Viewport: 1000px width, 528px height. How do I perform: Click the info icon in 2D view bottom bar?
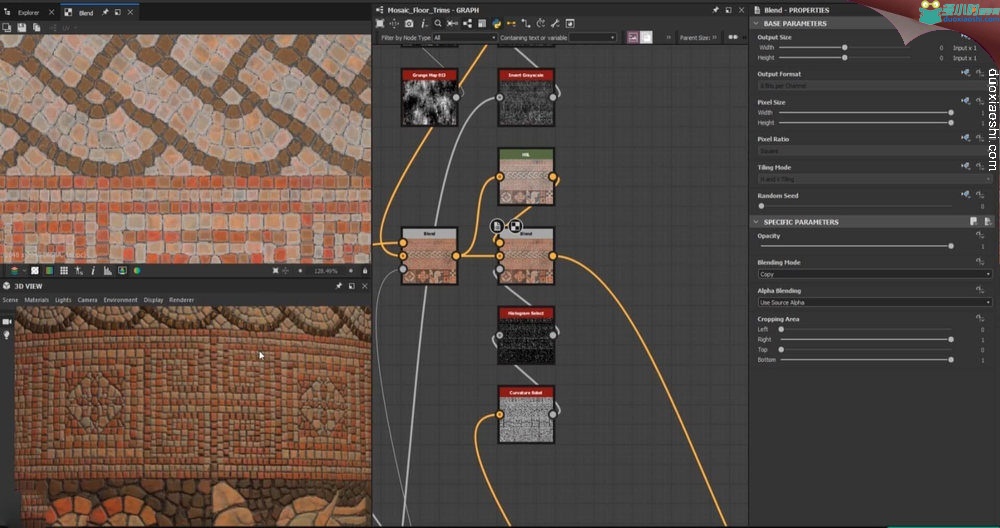coord(93,271)
